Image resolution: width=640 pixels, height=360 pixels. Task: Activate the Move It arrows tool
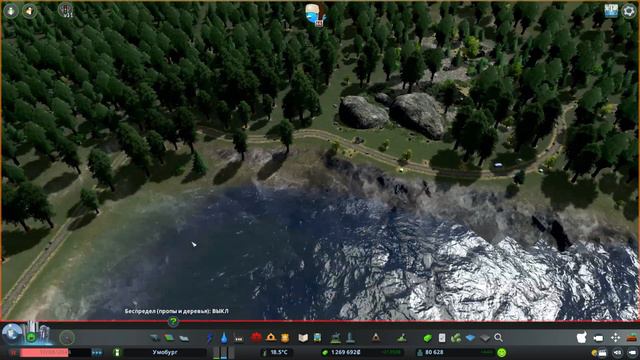coord(615,338)
